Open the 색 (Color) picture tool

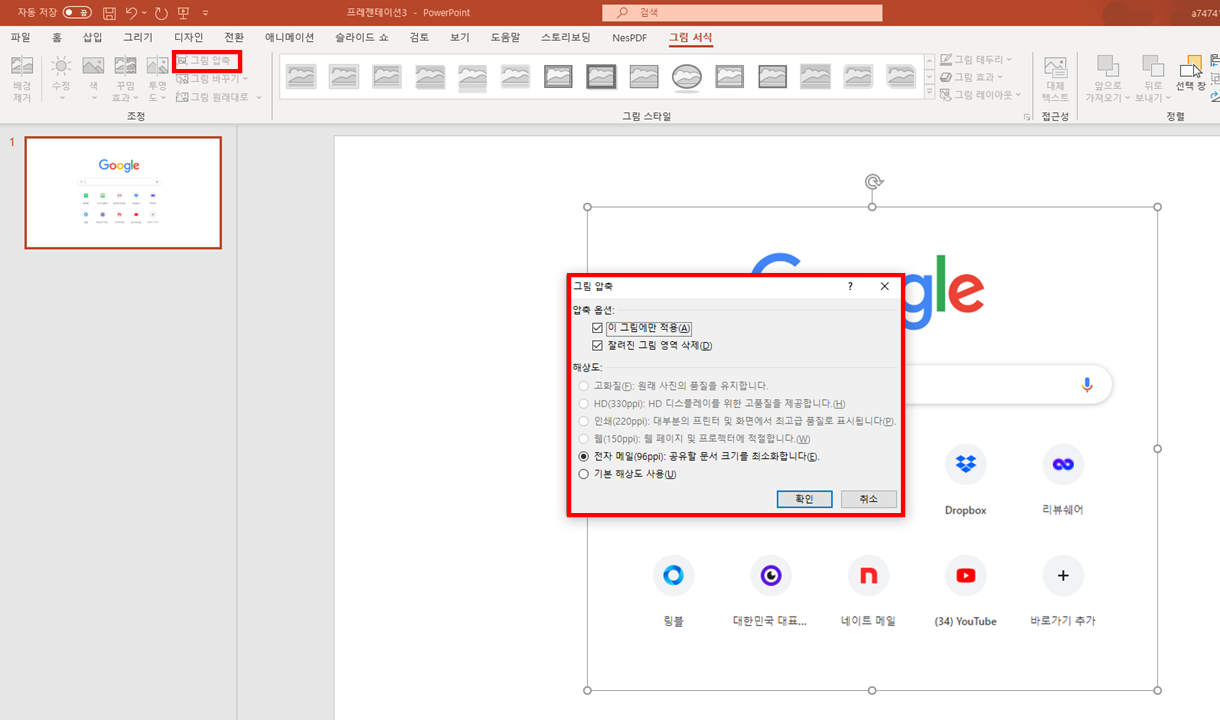pyautogui.click(x=93, y=79)
